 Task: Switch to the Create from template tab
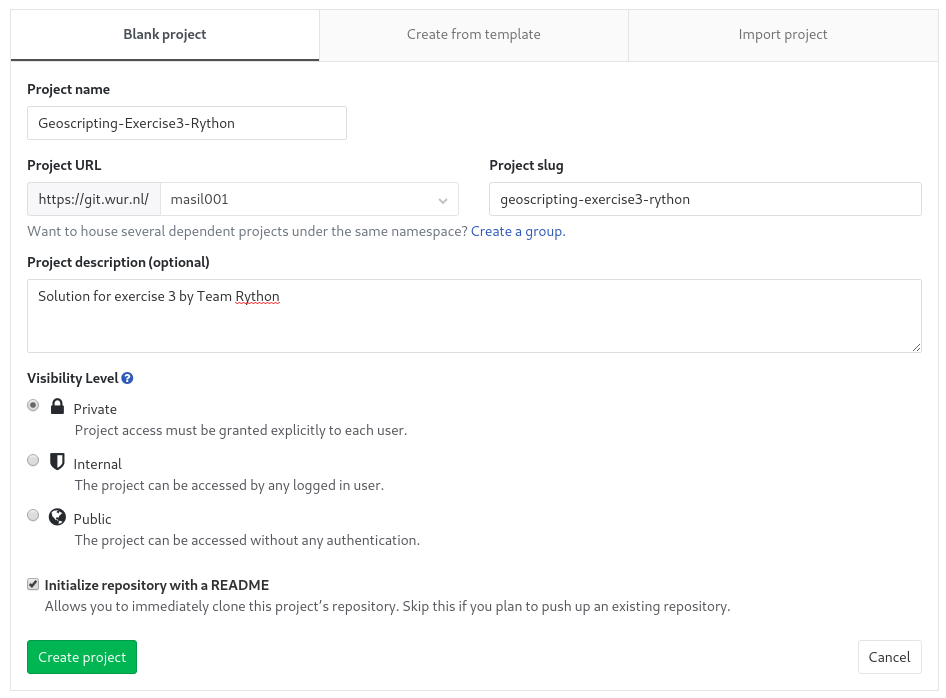tap(473, 34)
